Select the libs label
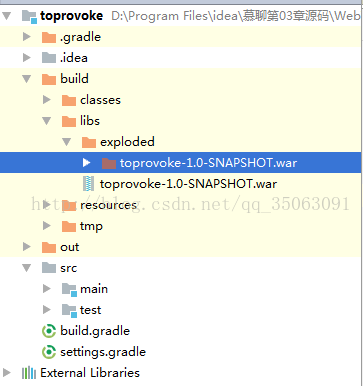Screen dimensions: 363x386 (90, 121)
